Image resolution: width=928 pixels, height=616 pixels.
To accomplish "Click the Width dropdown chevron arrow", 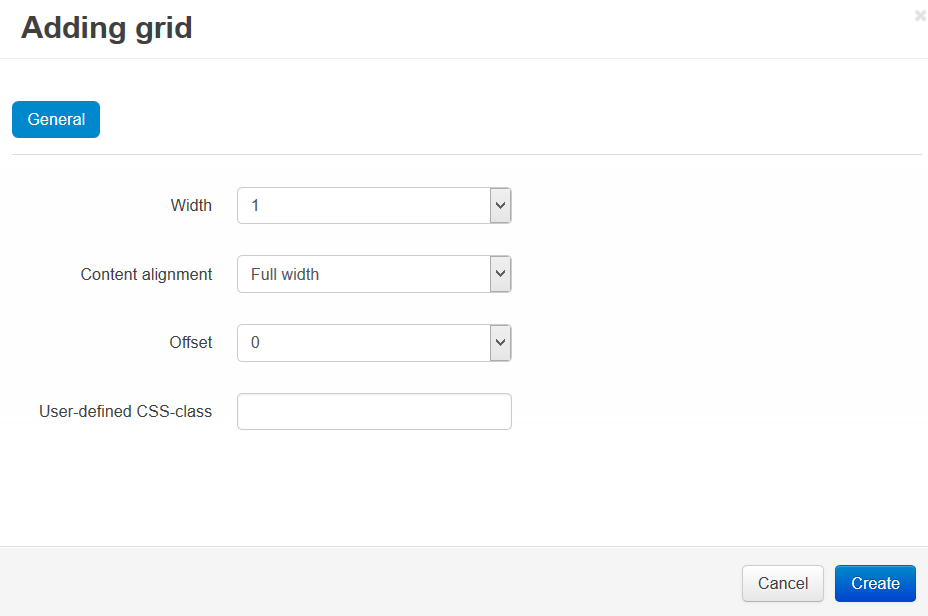I will click(x=500, y=205).
